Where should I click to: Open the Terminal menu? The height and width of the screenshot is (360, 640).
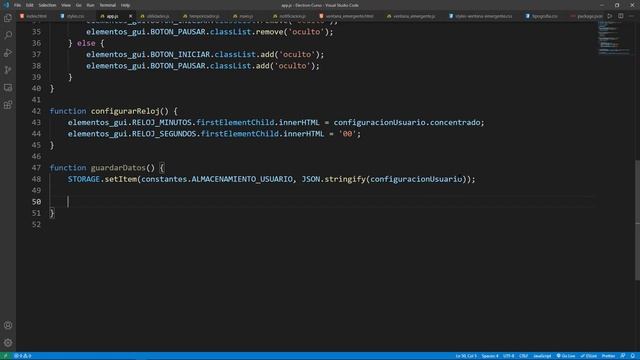click(108, 5)
